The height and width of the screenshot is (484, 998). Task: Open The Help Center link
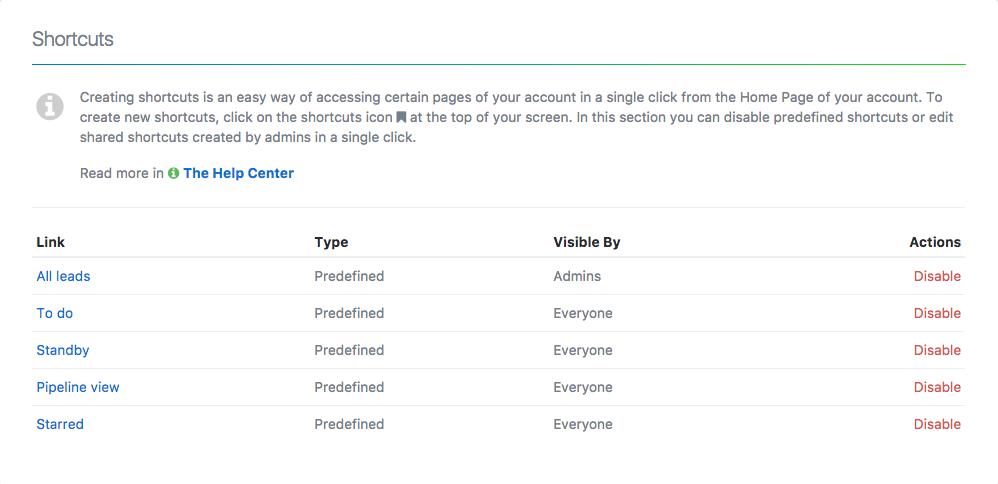[238, 173]
